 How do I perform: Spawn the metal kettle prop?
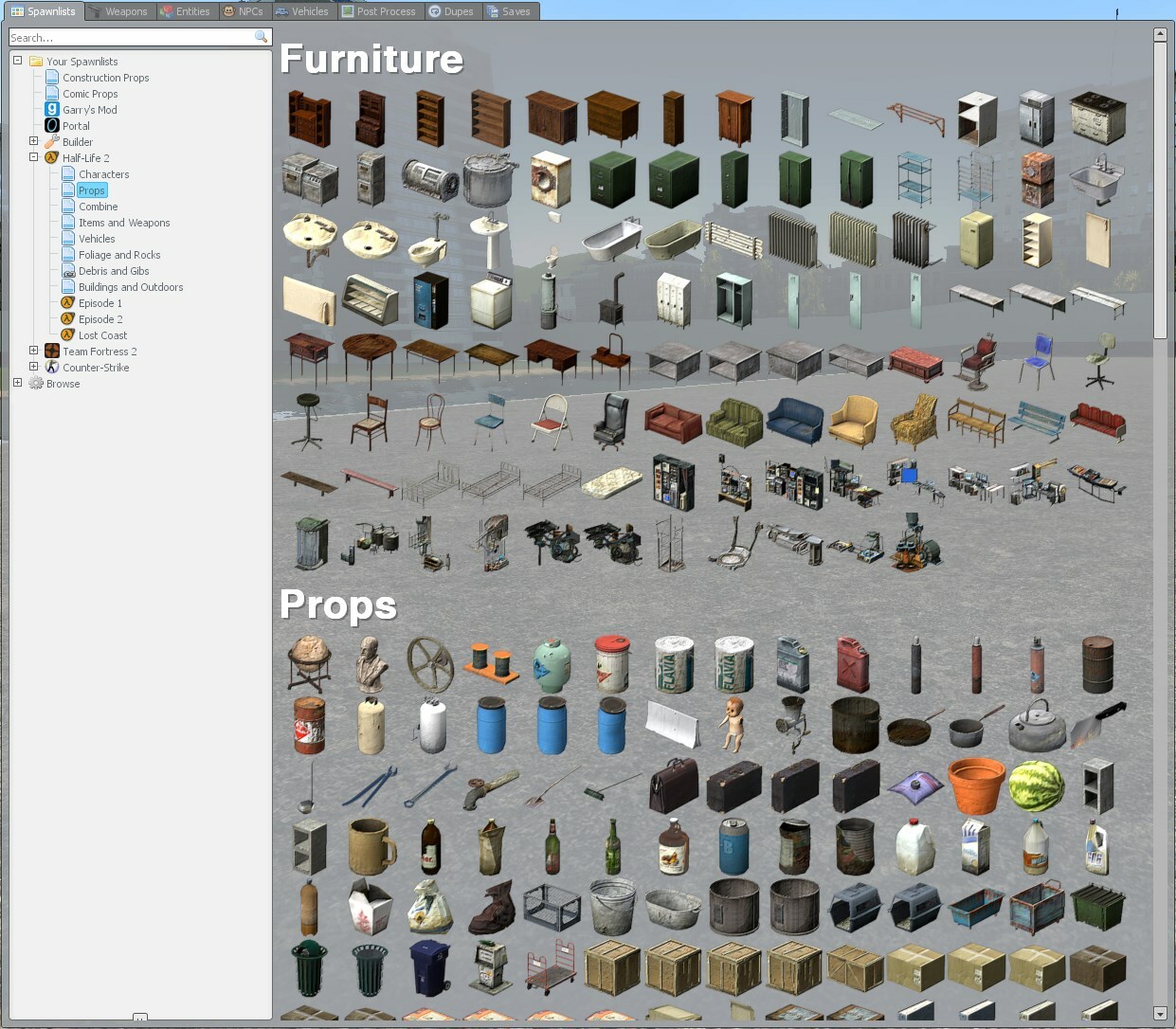coord(1037,726)
